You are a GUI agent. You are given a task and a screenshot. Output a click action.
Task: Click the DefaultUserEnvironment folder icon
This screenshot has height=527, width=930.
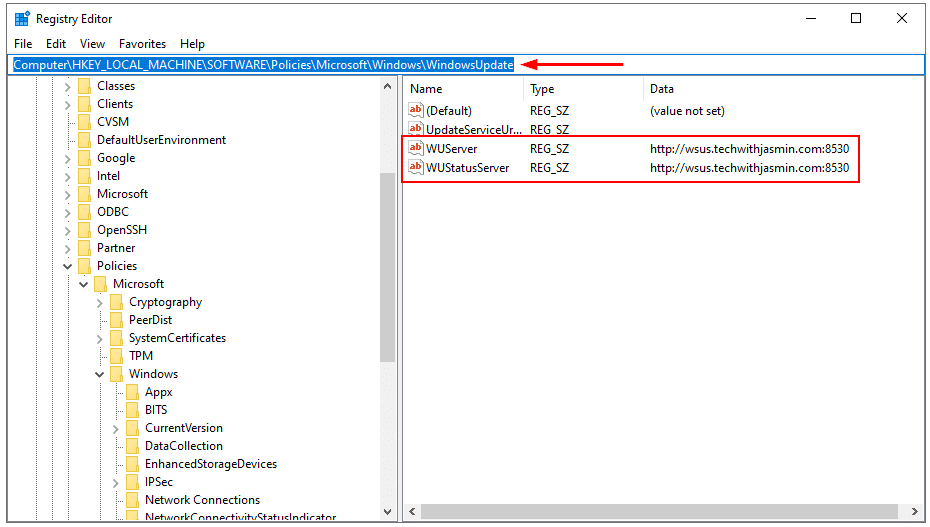click(x=85, y=140)
